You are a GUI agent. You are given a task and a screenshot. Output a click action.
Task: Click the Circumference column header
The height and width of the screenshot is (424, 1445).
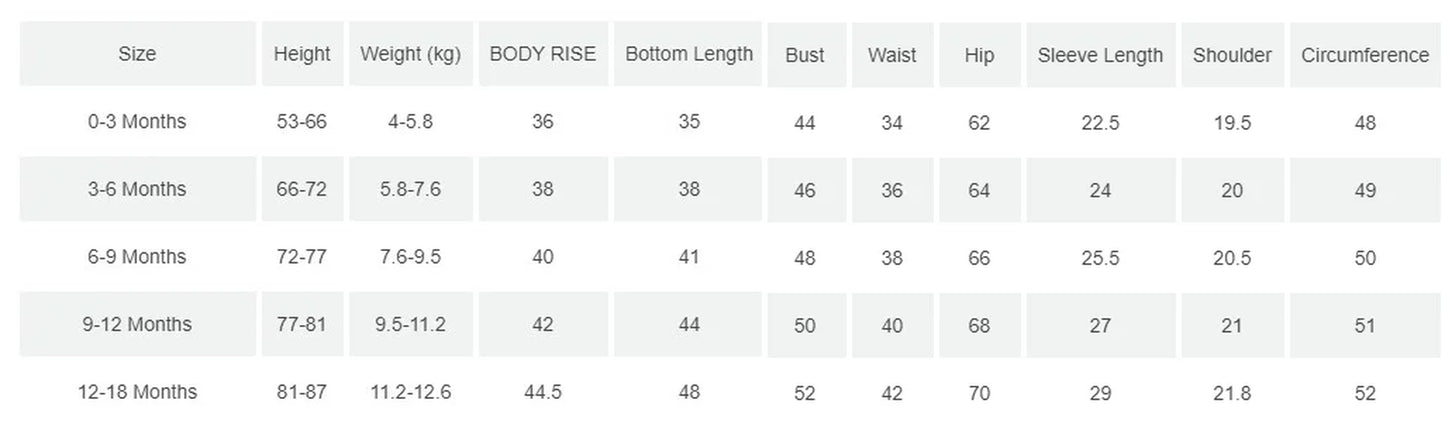click(x=1365, y=55)
